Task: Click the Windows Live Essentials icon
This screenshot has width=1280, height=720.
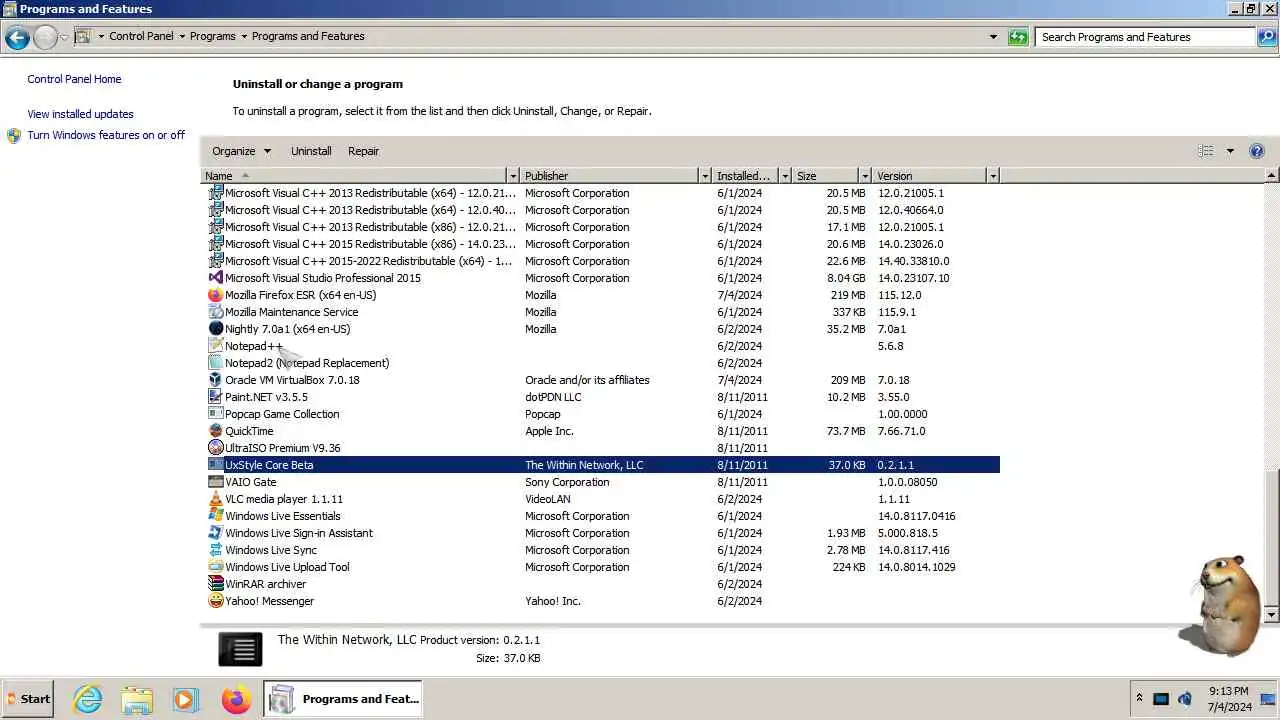Action: point(215,516)
